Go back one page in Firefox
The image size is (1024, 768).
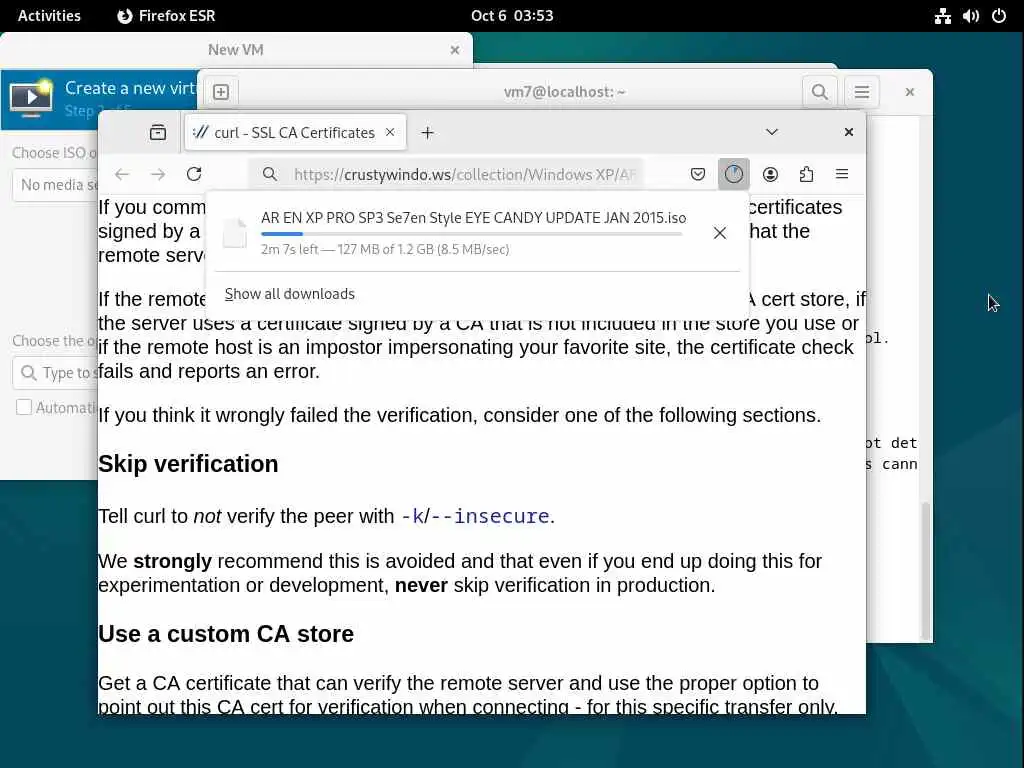(x=122, y=174)
